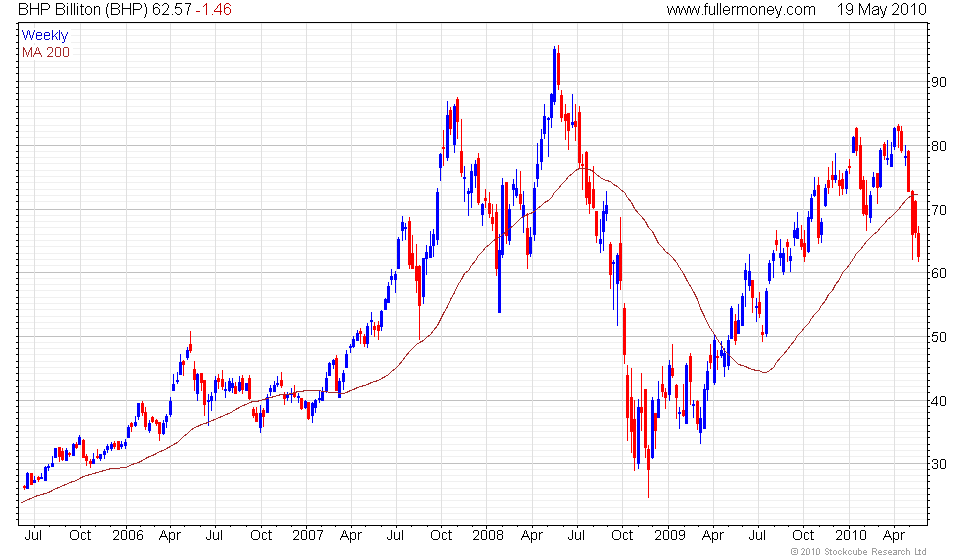This screenshot has height=560, width=980.
Task: Click the 70 price axis label
Action: point(939,210)
